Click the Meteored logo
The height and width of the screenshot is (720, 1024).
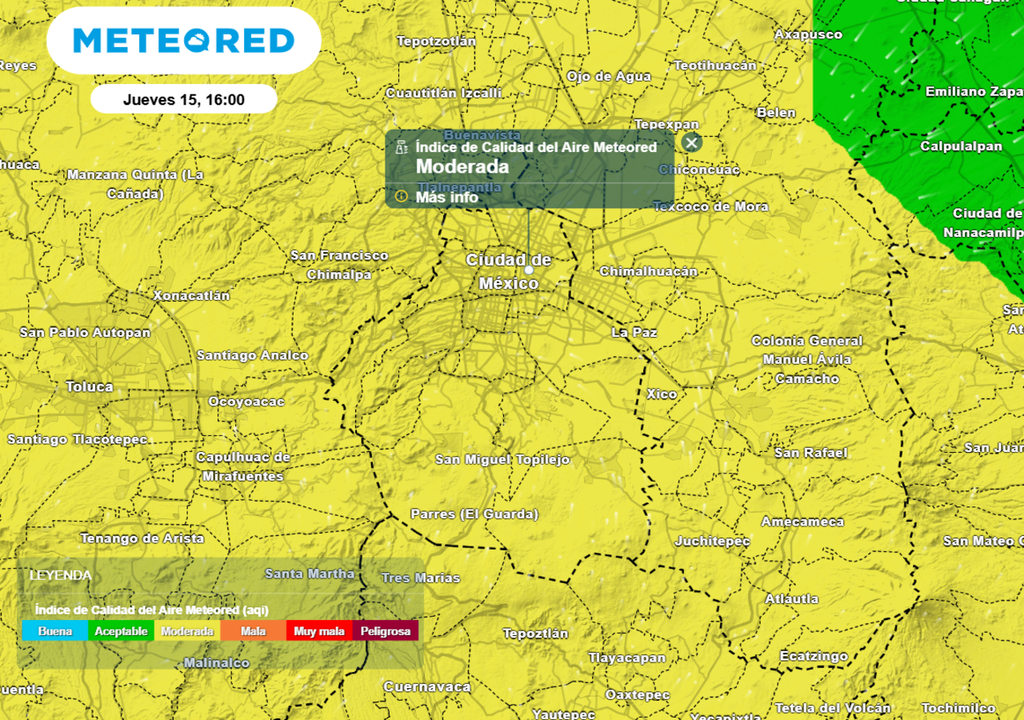184,41
